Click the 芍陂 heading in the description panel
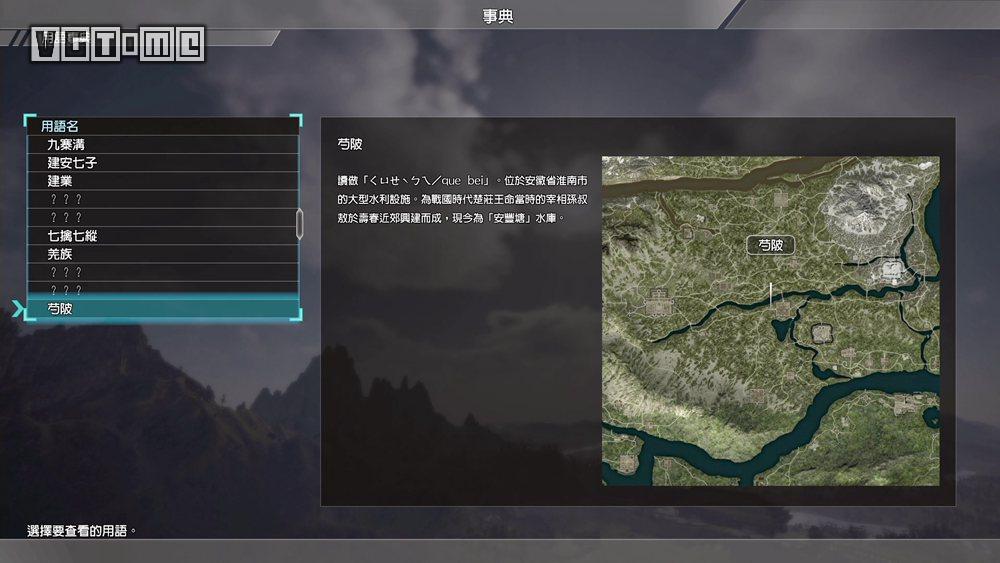 tap(349, 144)
